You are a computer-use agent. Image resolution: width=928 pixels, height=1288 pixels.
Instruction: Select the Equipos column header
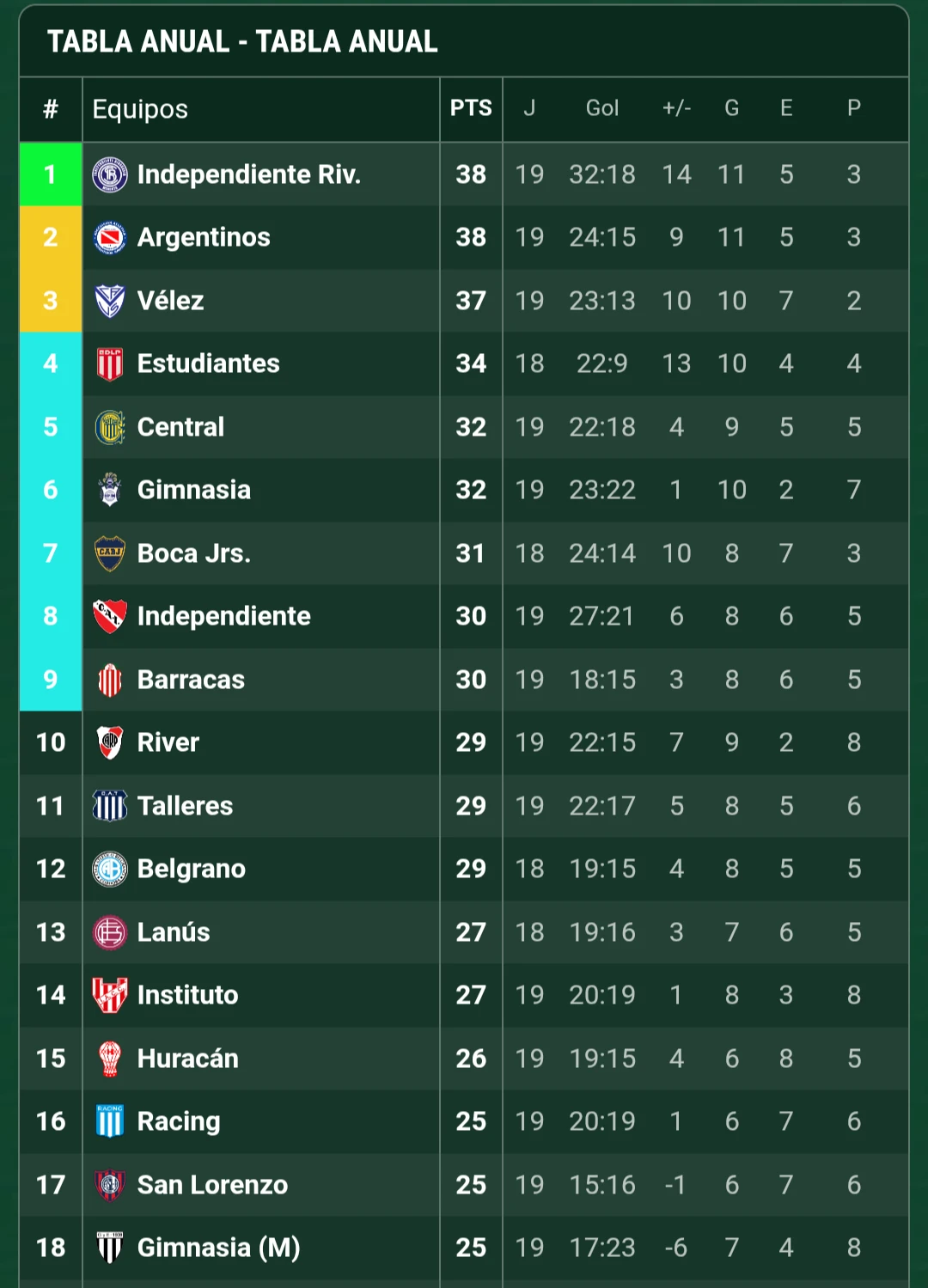[x=140, y=109]
